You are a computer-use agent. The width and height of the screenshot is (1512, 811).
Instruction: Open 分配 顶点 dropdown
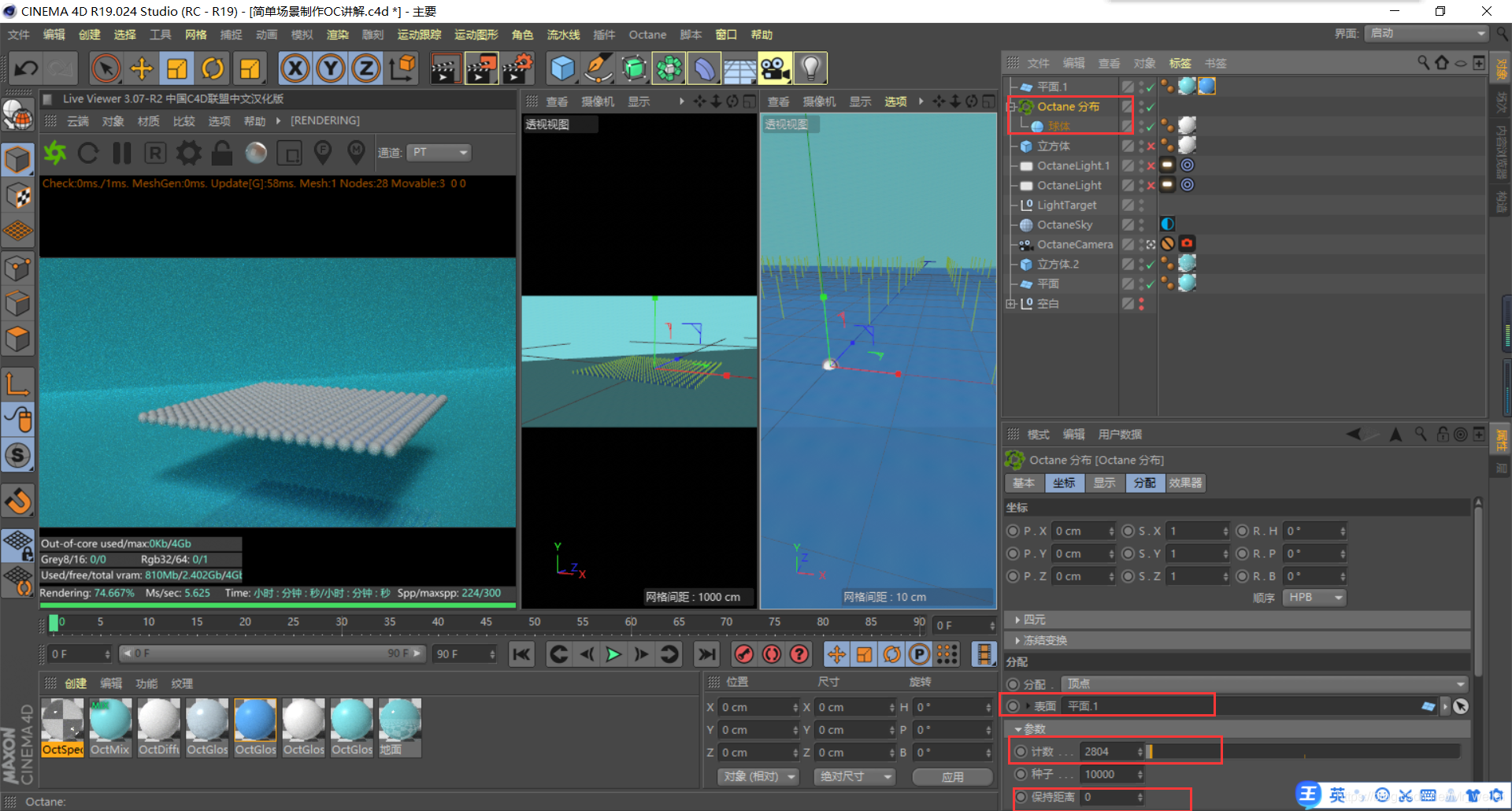tap(1265, 683)
